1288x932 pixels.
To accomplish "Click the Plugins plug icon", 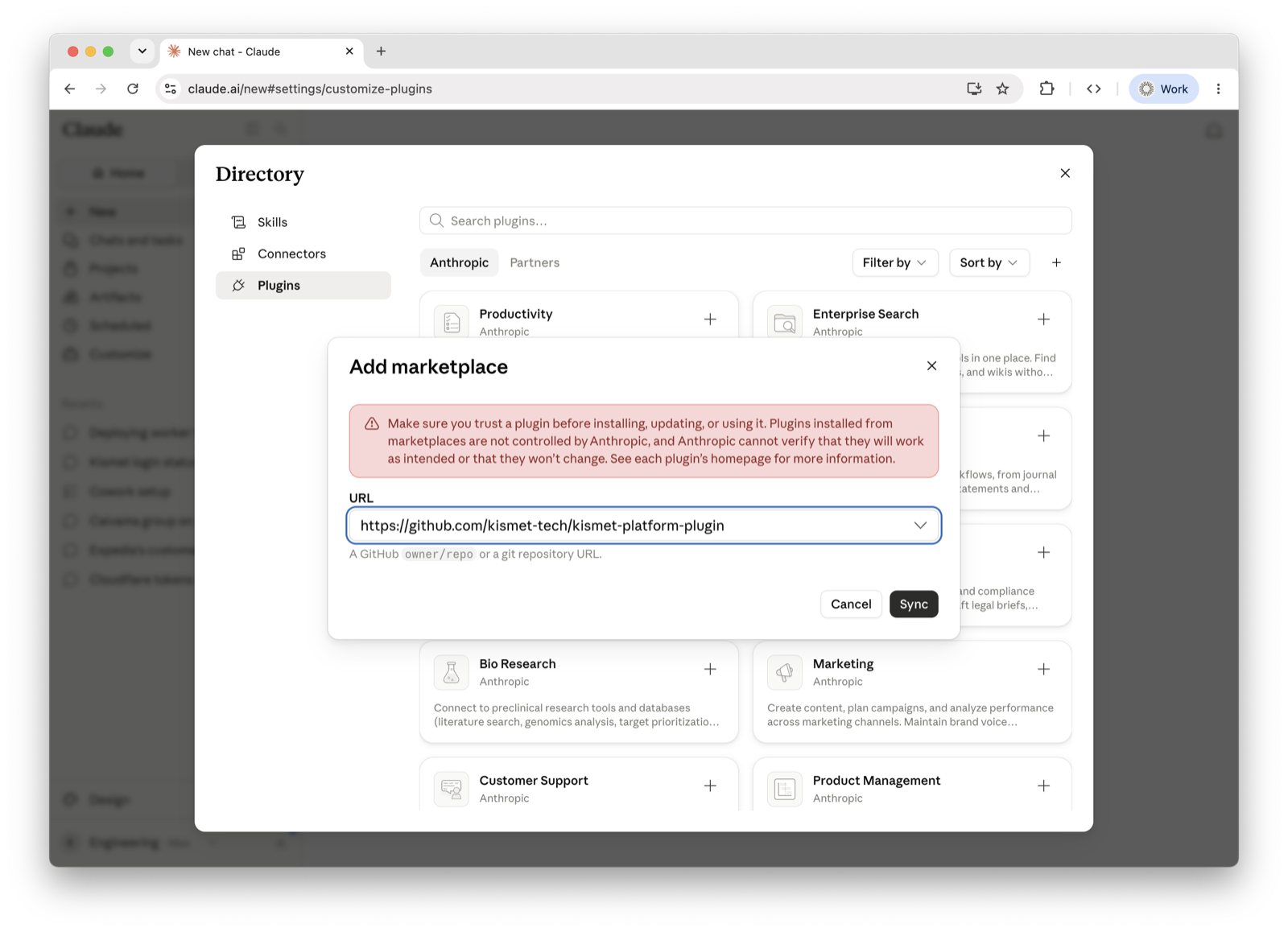I will pyautogui.click(x=238, y=285).
